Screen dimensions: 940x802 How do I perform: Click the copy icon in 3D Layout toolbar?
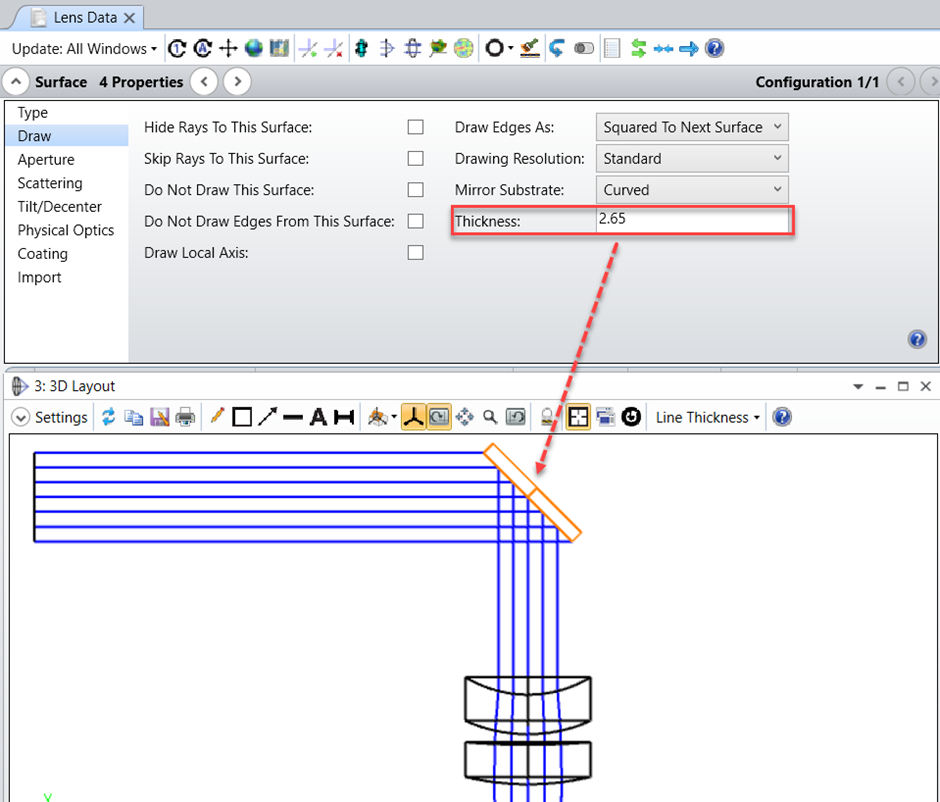point(133,417)
